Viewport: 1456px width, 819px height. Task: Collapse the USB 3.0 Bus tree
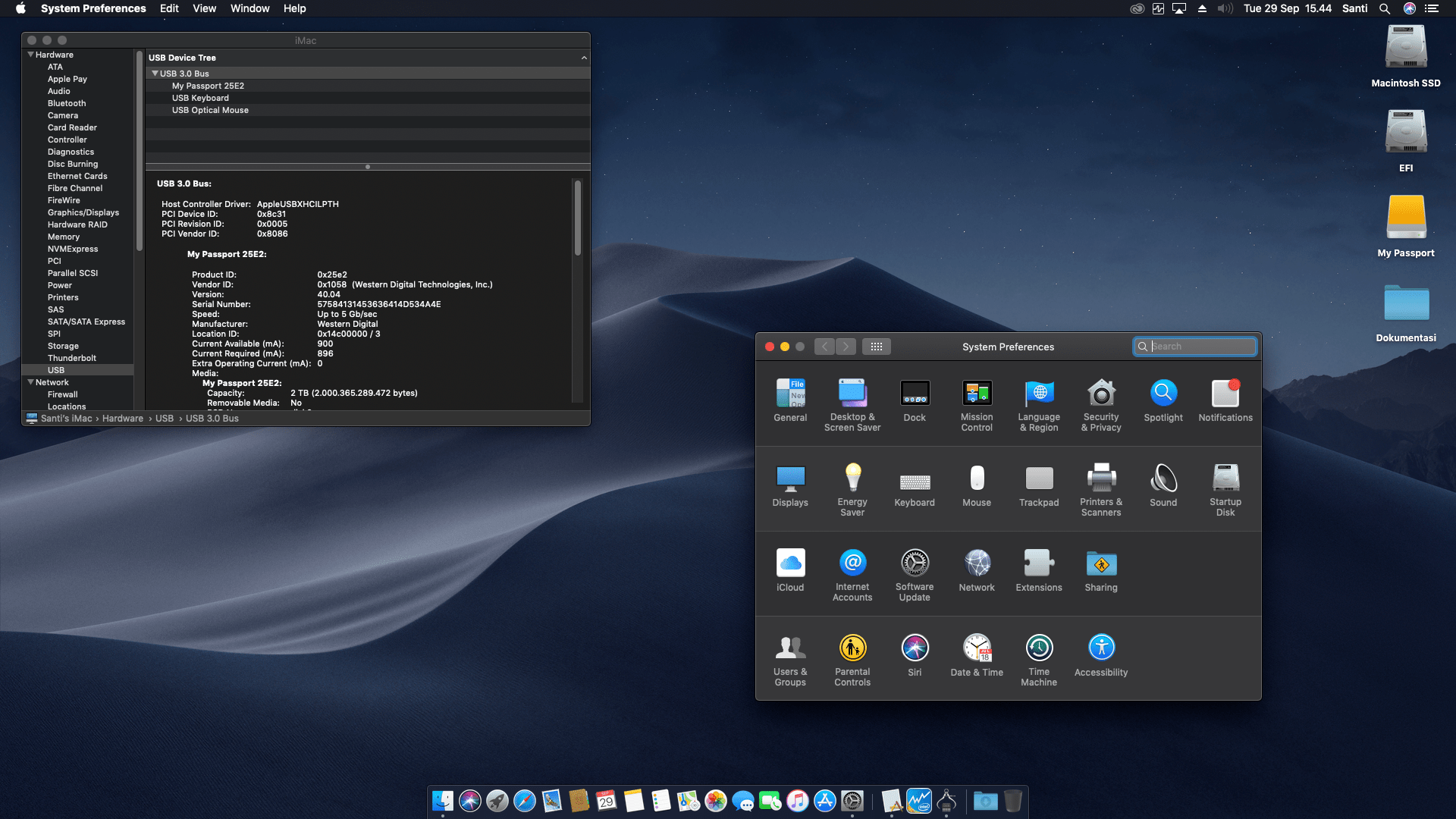point(155,73)
